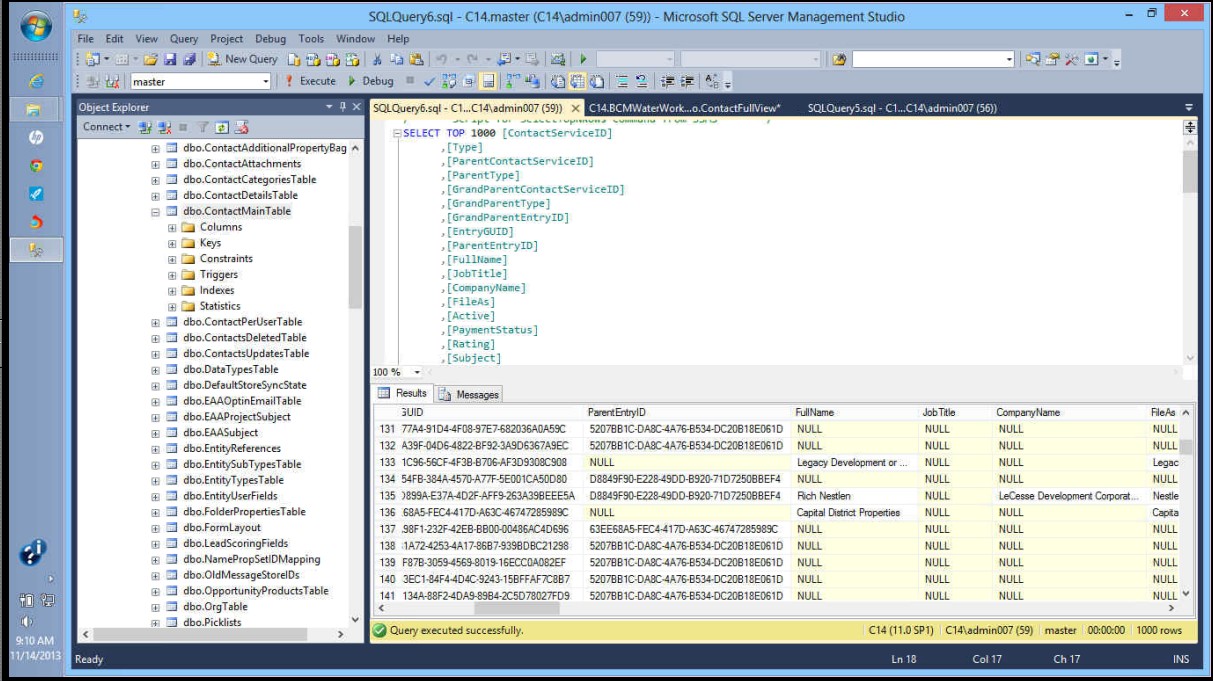Click the Disconnect icon in Object Explorer
Screen dimensions: 1213x681
click(164, 127)
